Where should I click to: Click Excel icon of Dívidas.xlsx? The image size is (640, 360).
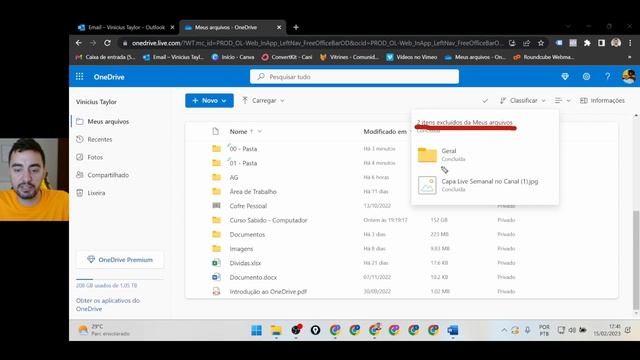(216, 263)
